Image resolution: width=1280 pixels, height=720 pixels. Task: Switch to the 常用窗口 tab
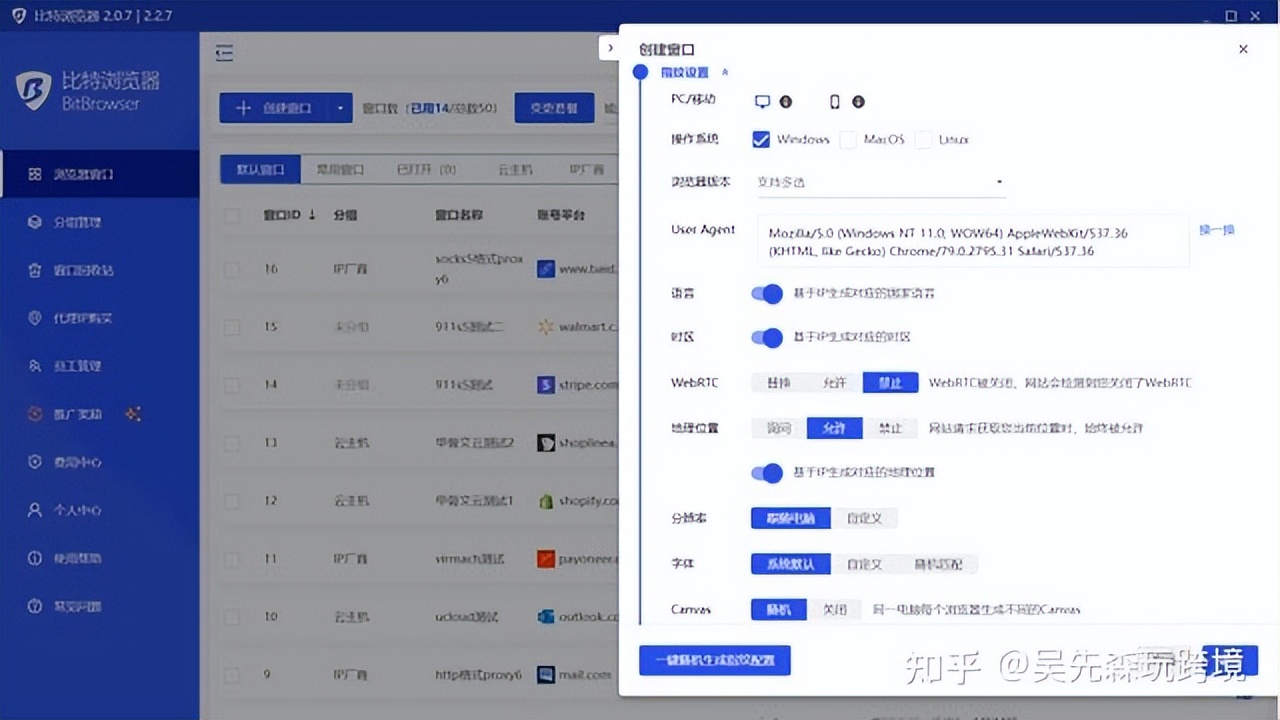tap(340, 170)
